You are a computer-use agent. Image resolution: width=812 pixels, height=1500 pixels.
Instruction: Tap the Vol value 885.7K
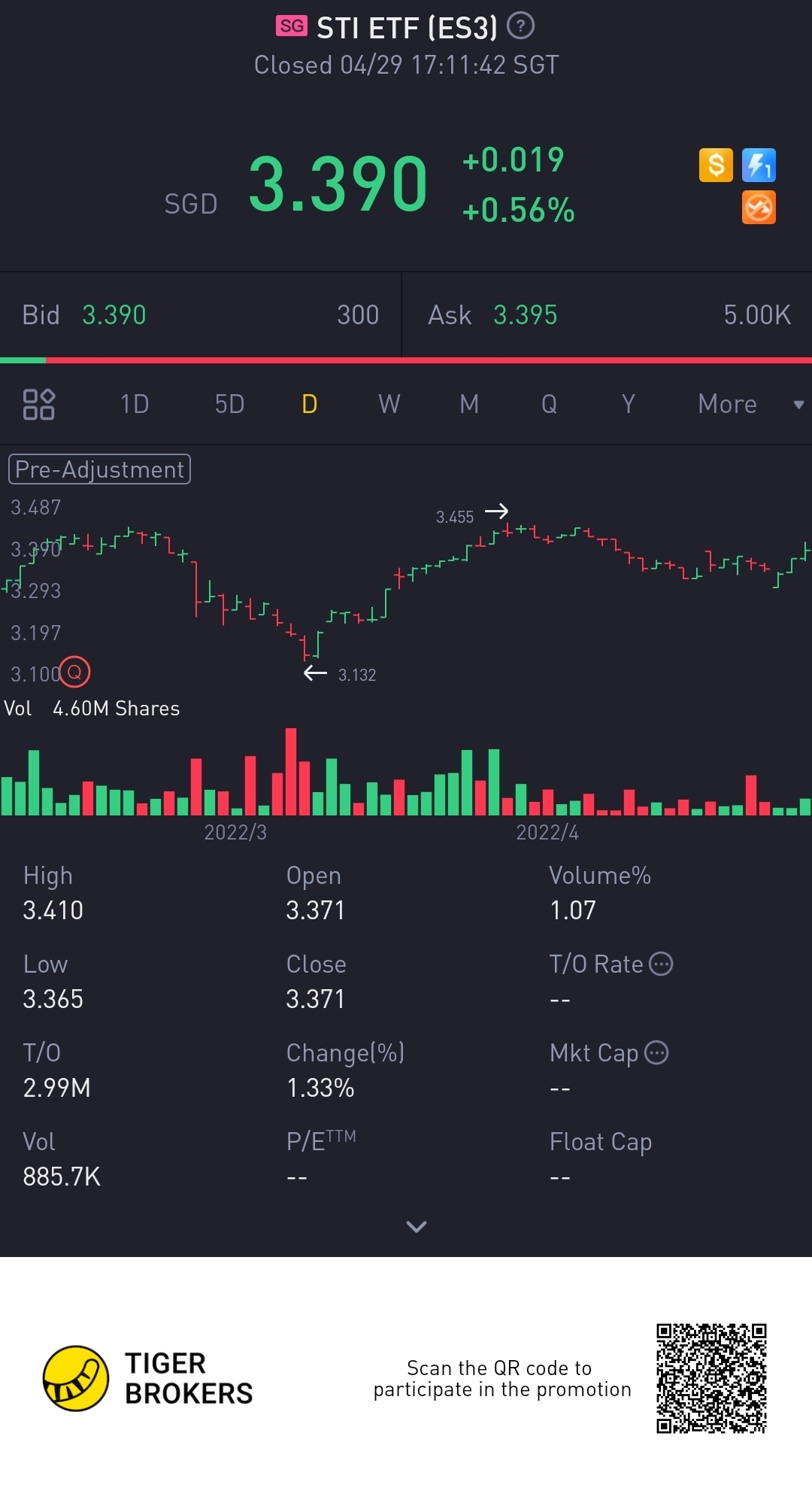[x=62, y=1177]
